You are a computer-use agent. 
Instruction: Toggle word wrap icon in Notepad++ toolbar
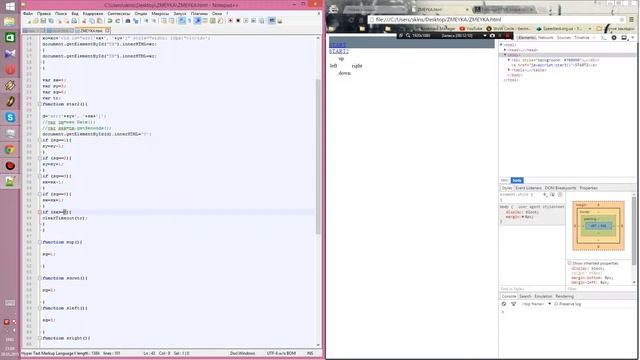click(182, 21)
